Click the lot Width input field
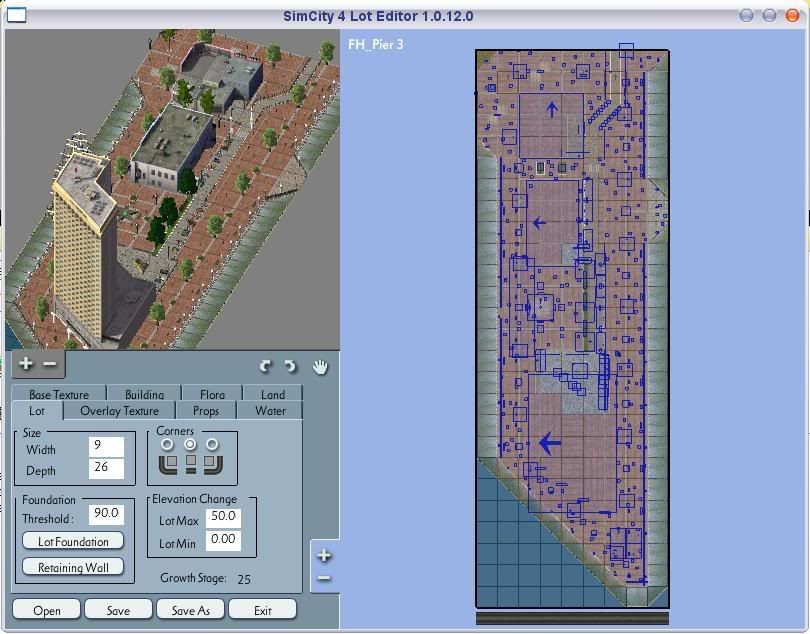 (x=106, y=446)
